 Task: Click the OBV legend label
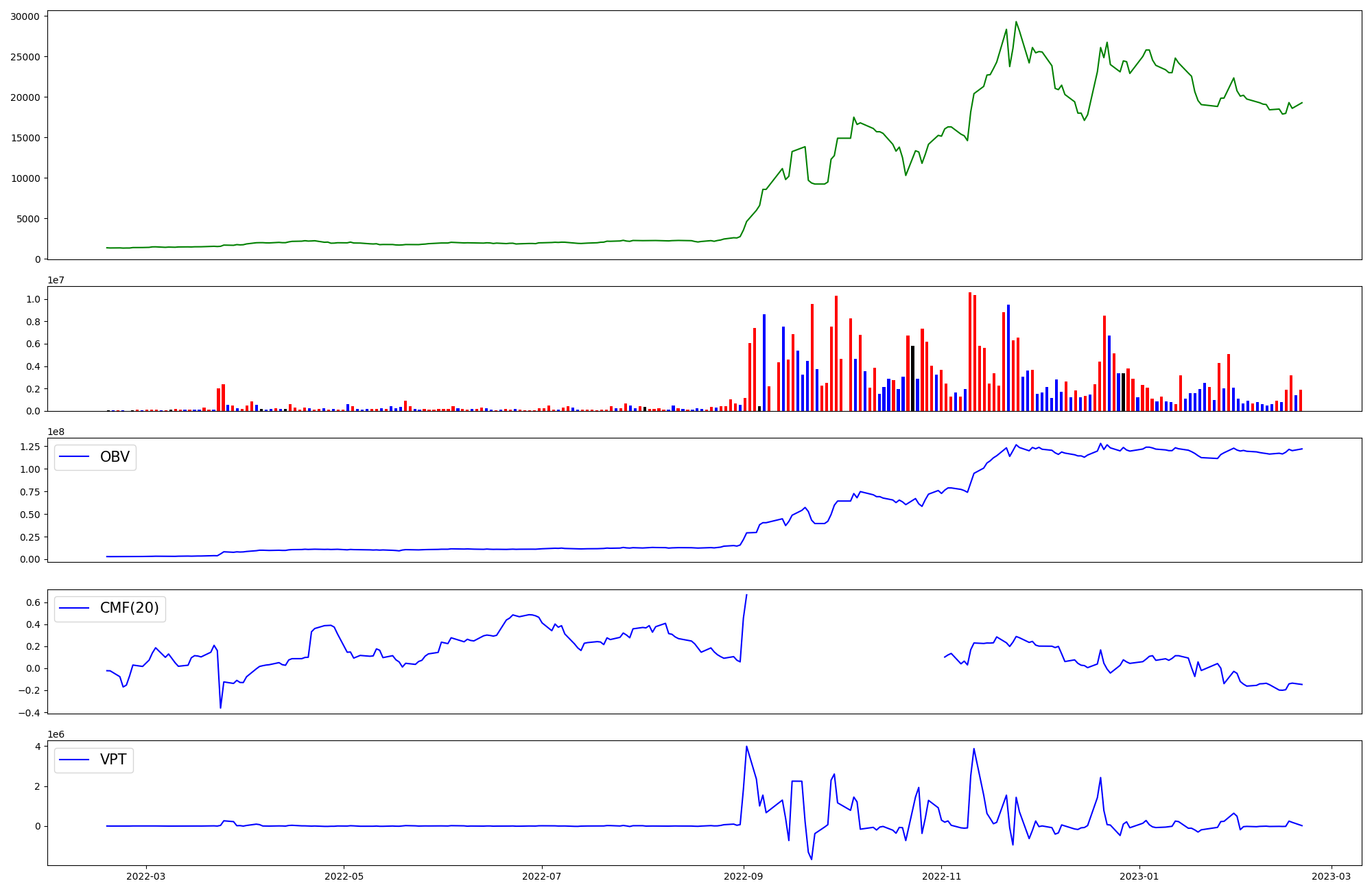pyautogui.click(x=115, y=457)
